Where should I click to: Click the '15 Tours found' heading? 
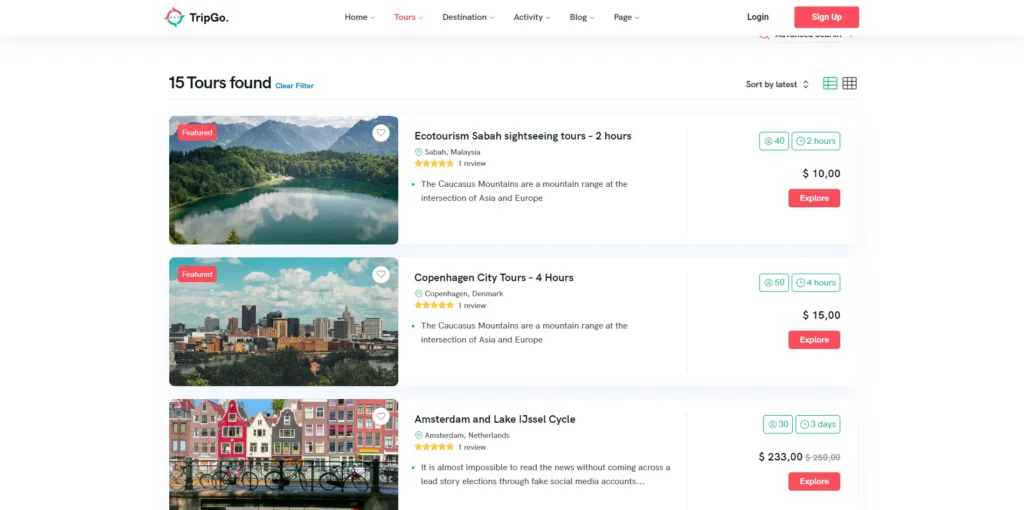pos(220,83)
